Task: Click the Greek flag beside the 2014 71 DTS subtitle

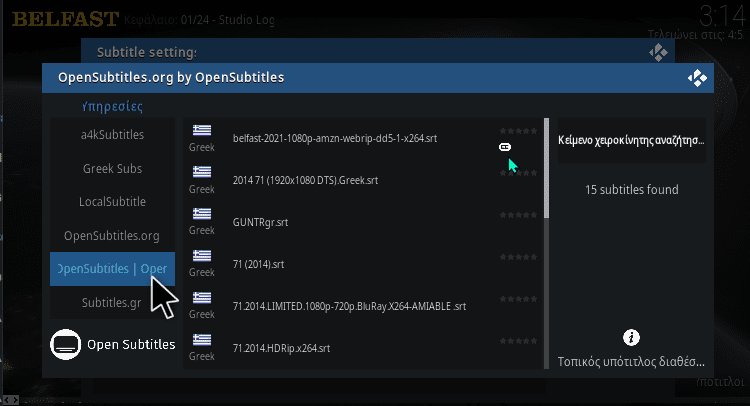Action: [x=202, y=172]
